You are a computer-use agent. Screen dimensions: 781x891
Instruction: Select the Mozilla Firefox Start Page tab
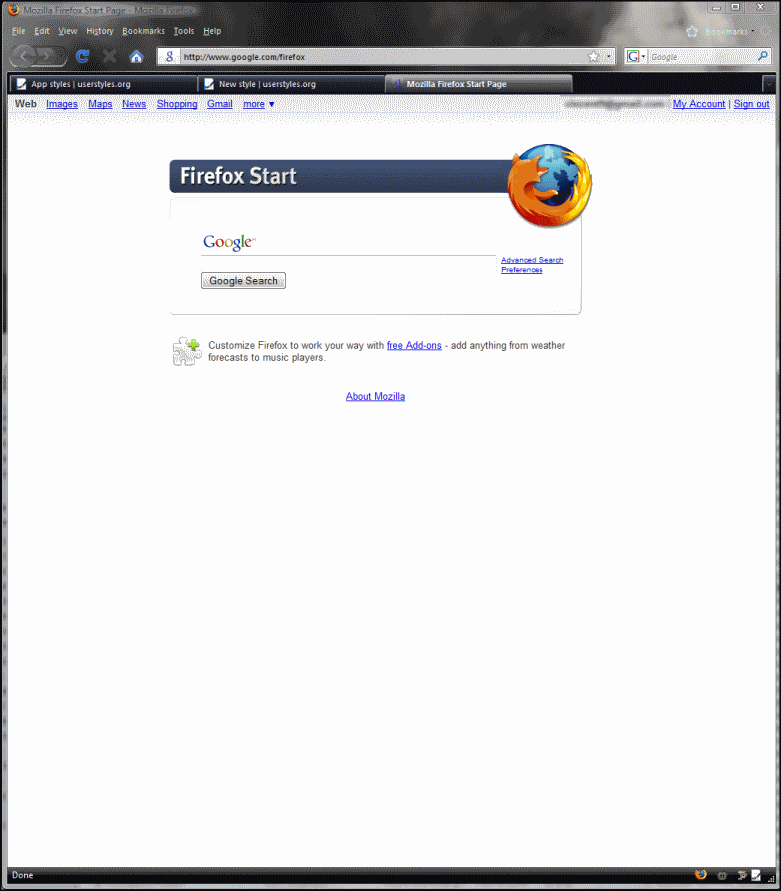click(x=479, y=84)
